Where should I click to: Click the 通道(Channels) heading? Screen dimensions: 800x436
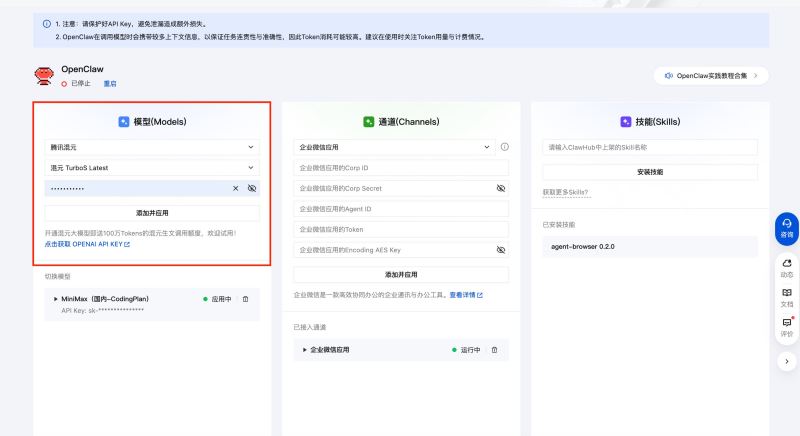409,122
